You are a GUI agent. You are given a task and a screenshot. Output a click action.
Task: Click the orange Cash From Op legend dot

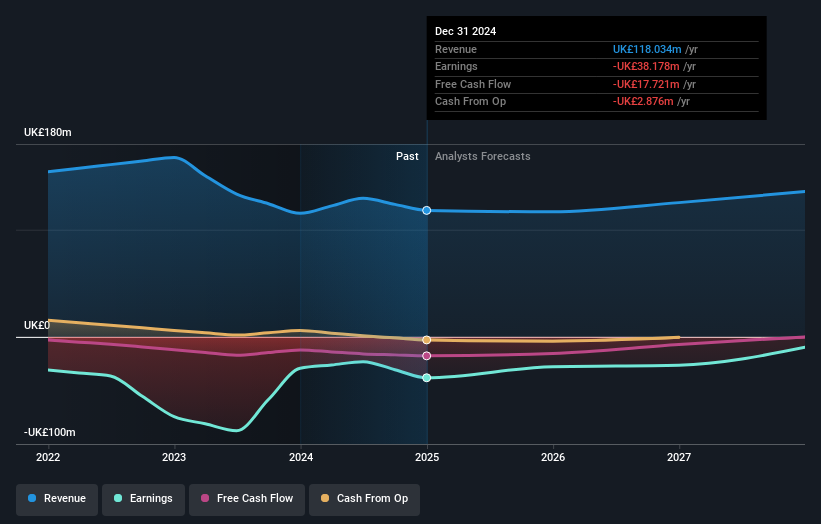point(325,498)
